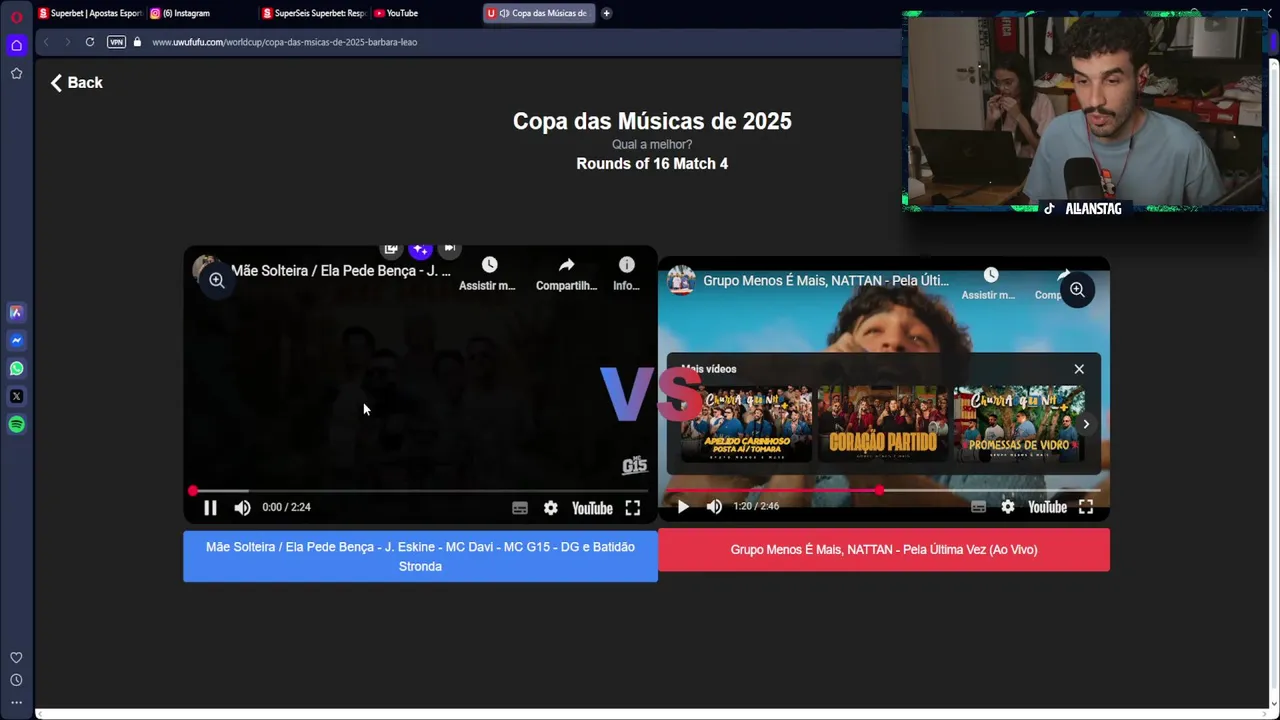The image size is (1280, 720).
Task: Open Apelido Carinhoso suggested video thumbnail
Action: tap(747, 424)
